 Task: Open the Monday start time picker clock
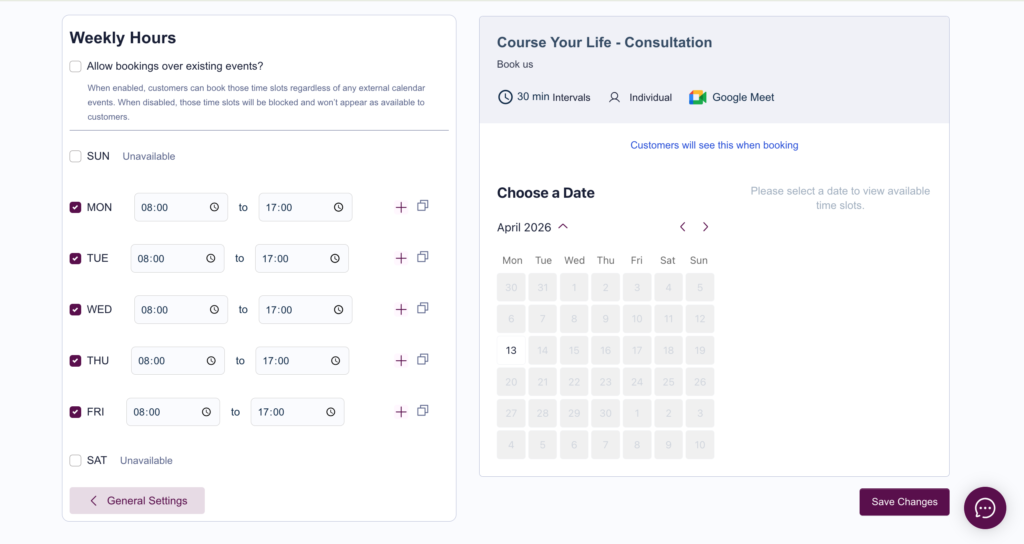214,208
